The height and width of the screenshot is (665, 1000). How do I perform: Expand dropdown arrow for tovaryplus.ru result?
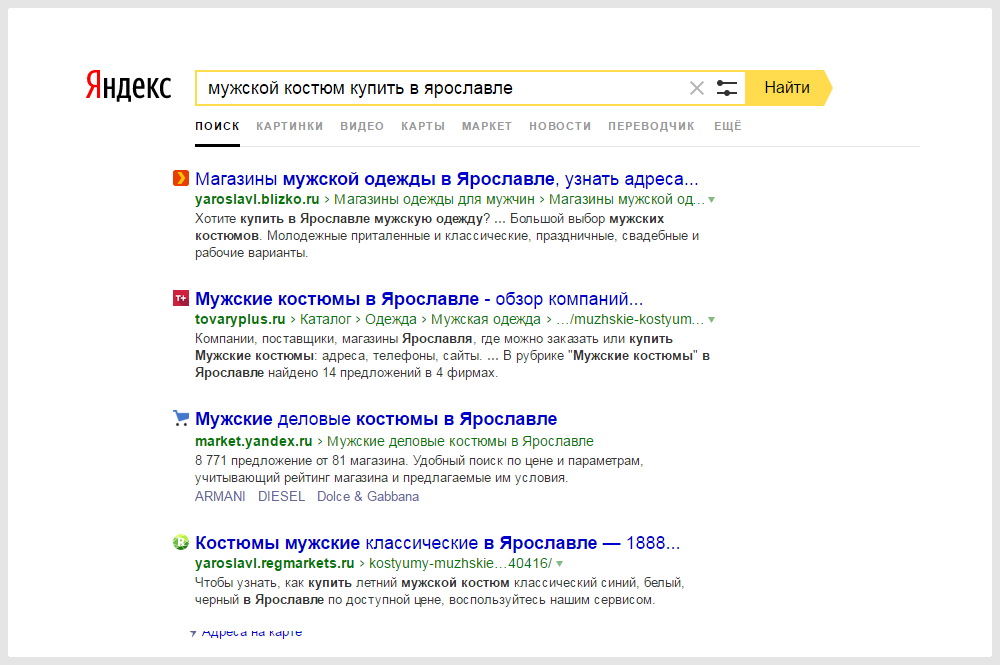click(x=712, y=320)
